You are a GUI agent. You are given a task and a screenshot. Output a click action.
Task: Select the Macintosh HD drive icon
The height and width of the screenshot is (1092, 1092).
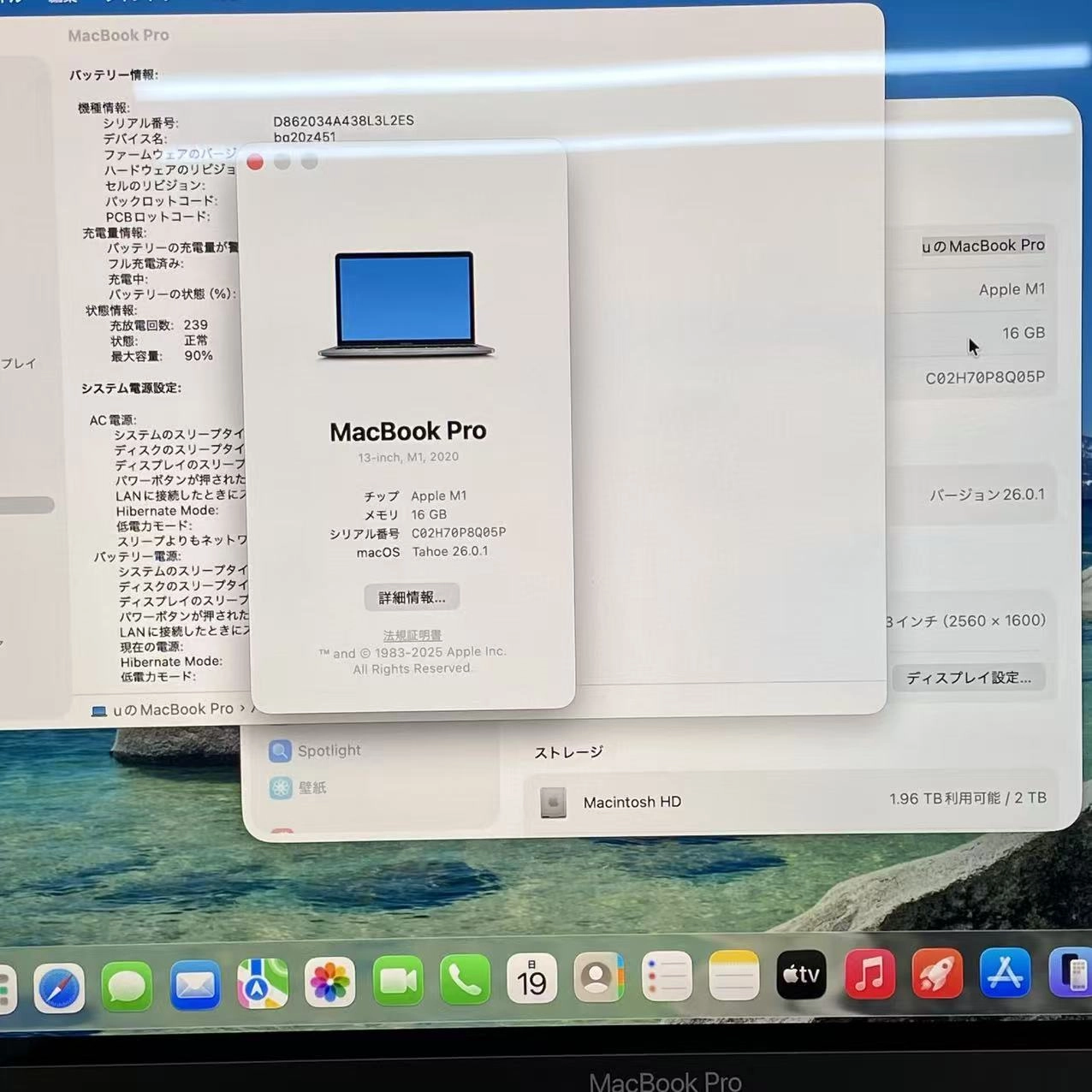pyautogui.click(x=553, y=802)
